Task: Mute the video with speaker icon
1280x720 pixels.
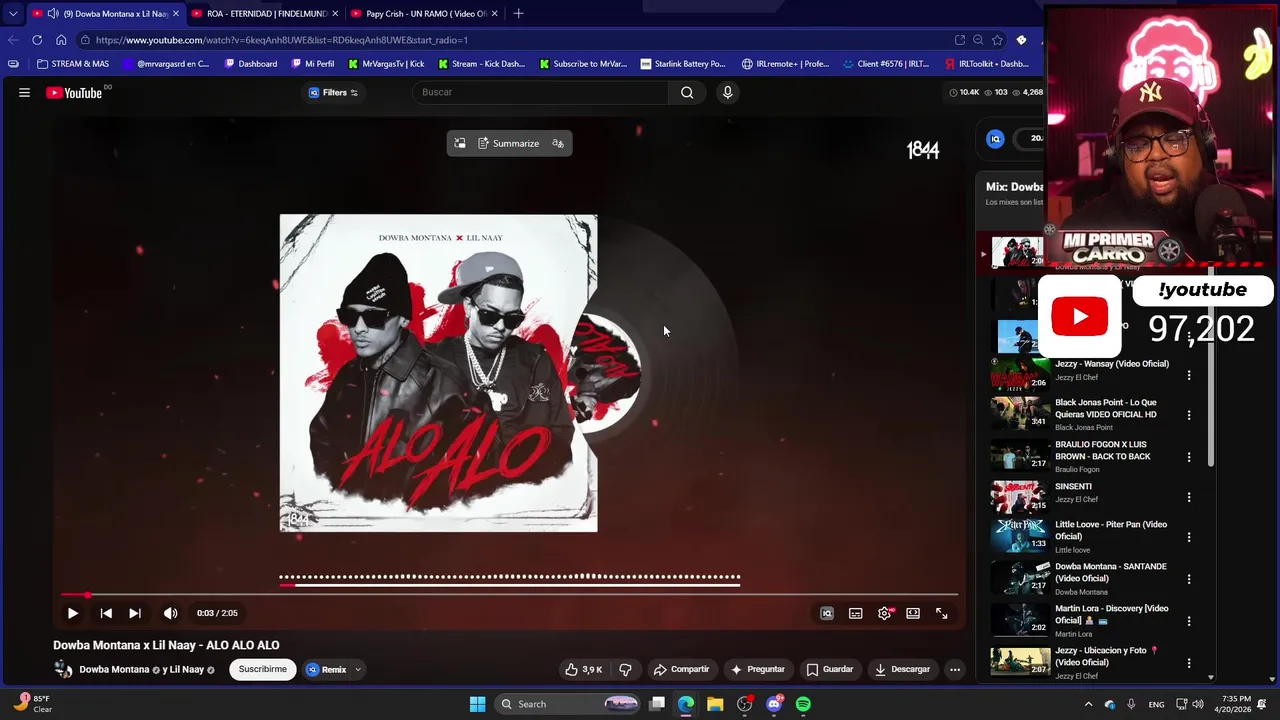Action: point(170,613)
